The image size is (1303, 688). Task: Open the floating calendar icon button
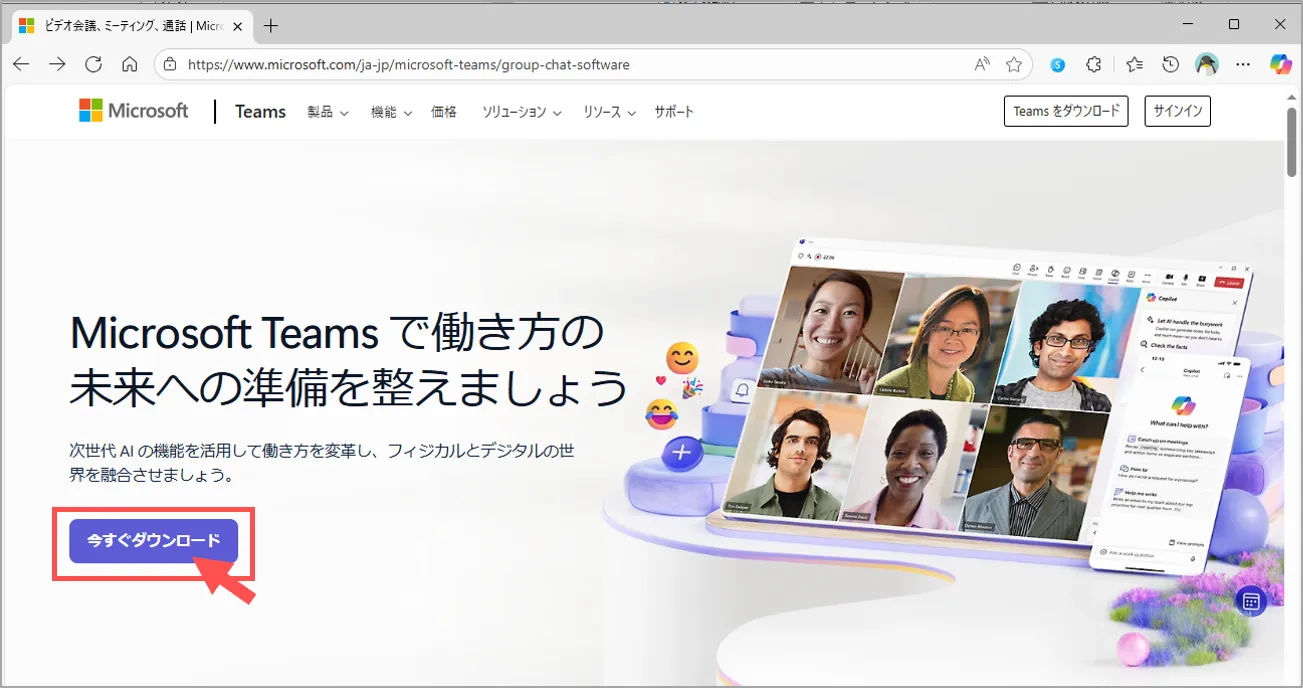coord(1251,601)
